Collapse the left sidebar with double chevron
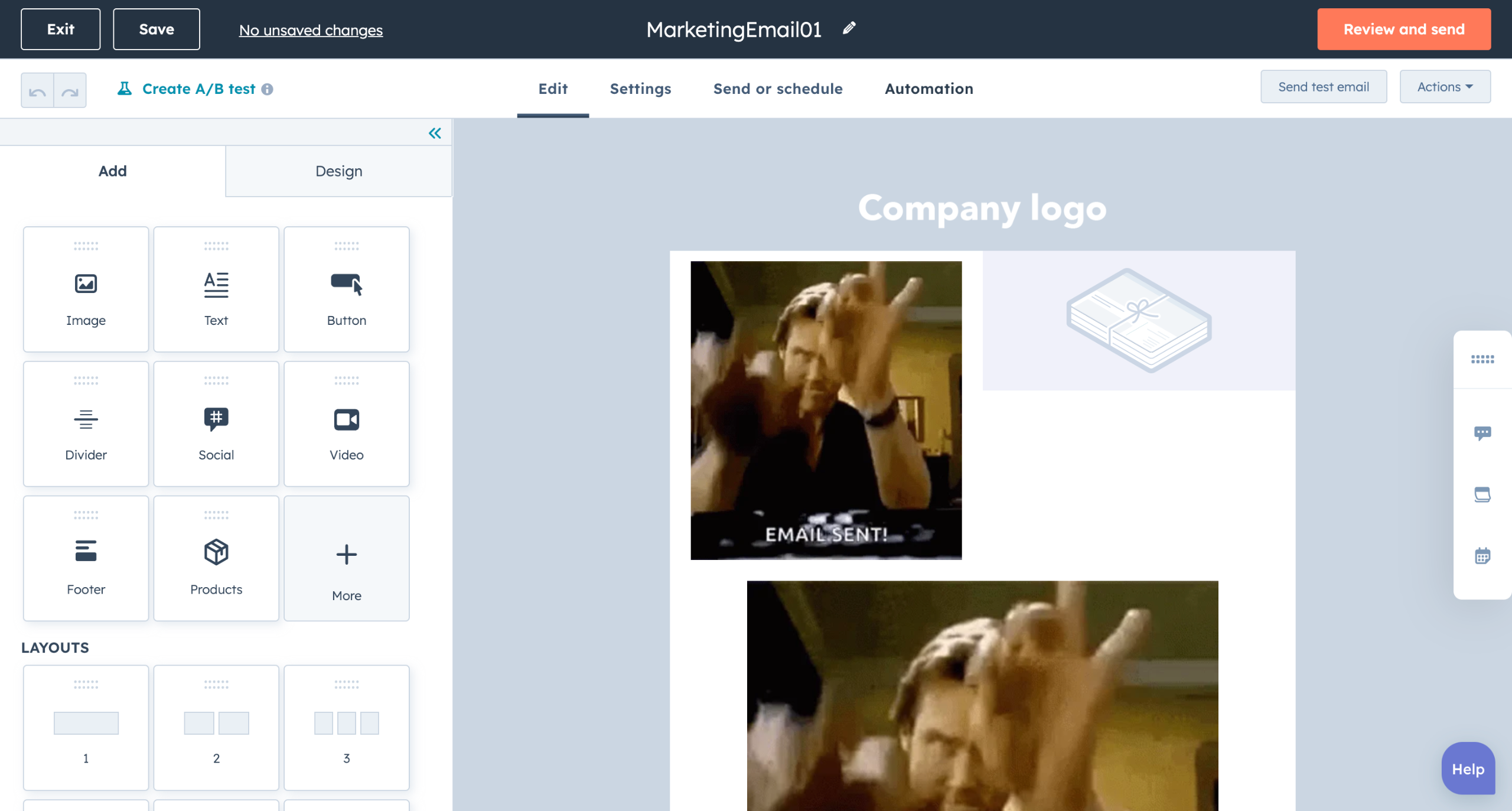This screenshot has height=811, width=1512. 435,133
